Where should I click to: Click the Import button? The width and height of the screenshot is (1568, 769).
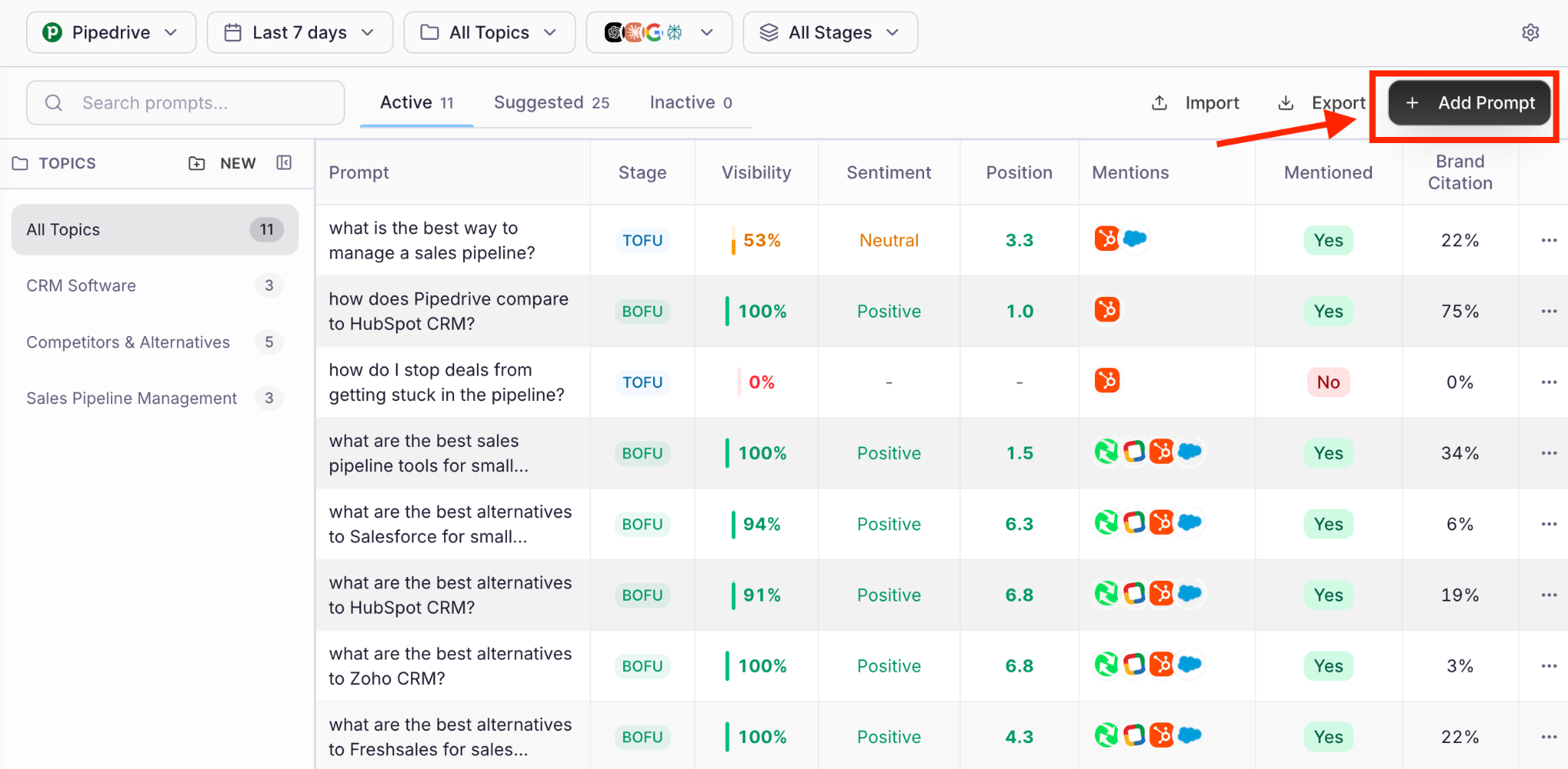click(x=1195, y=103)
